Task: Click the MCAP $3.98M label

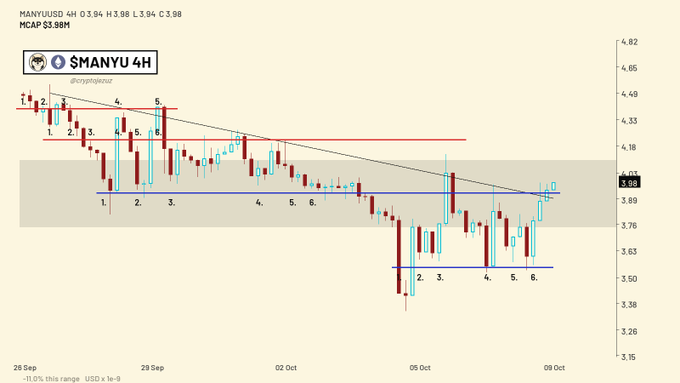Action: click(45, 25)
